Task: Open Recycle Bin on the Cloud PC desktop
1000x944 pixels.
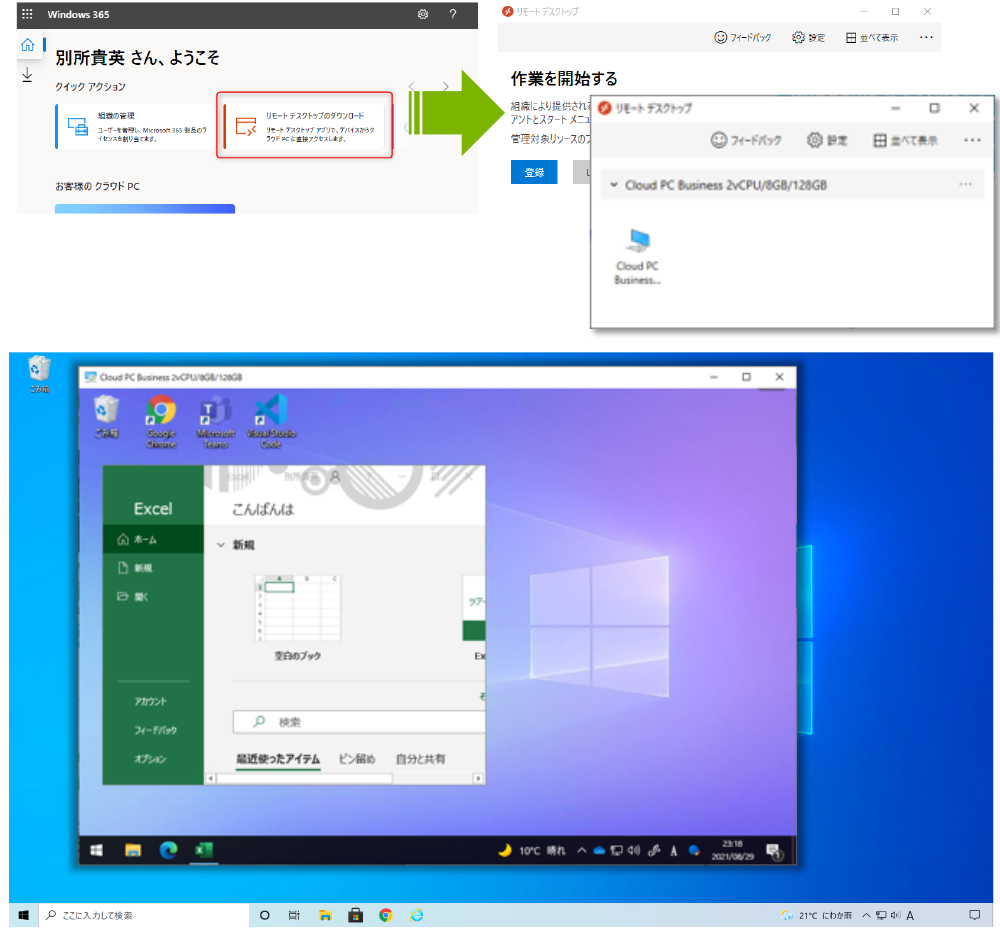Action: pos(107,418)
